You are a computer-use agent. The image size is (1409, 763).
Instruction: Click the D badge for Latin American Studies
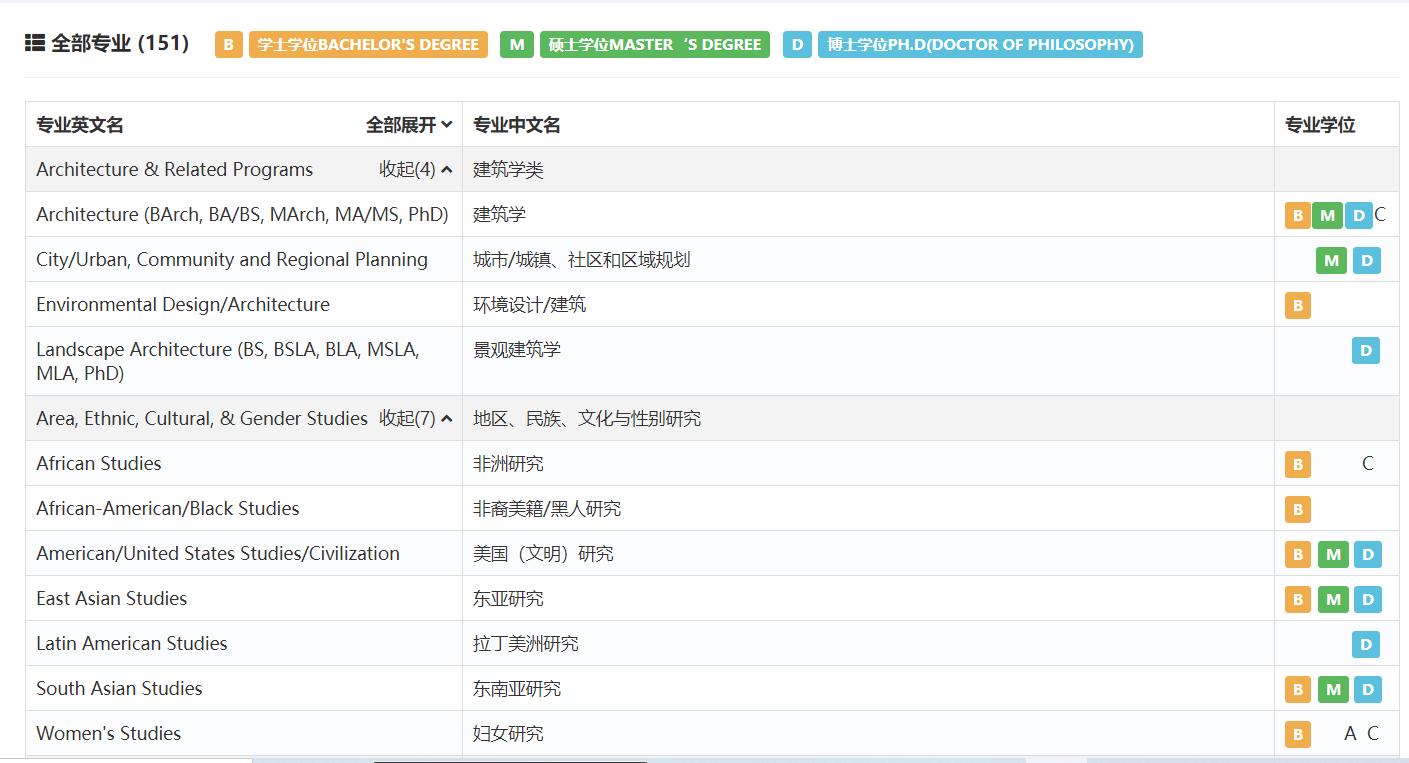pos(1366,644)
